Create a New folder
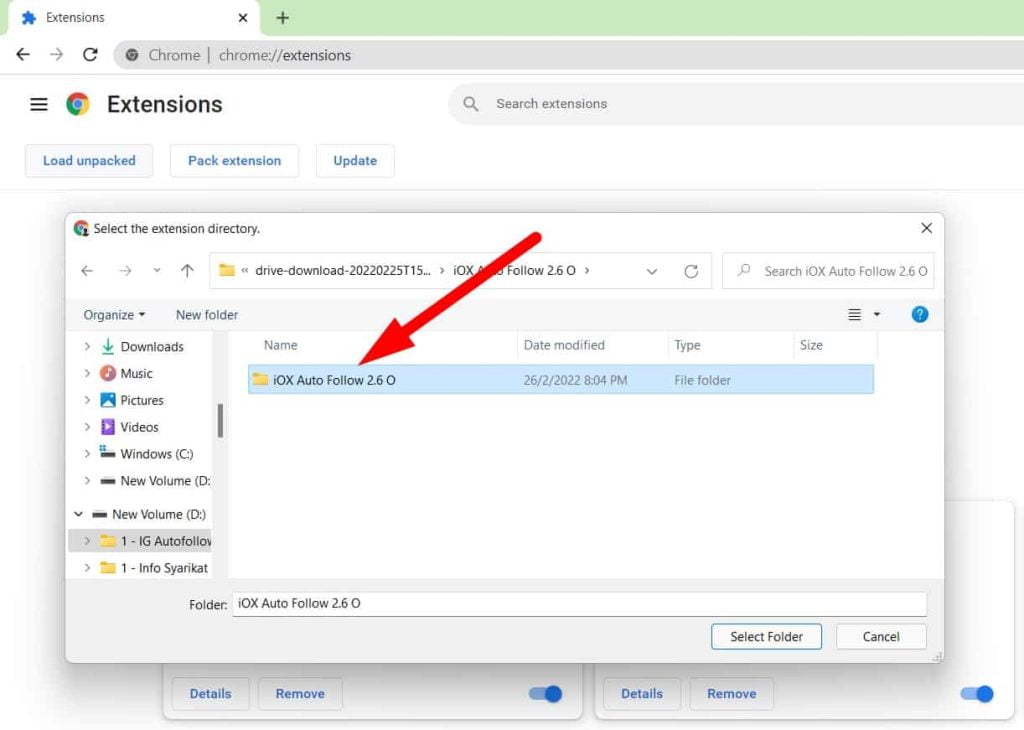This screenshot has width=1024, height=730. pos(207,315)
